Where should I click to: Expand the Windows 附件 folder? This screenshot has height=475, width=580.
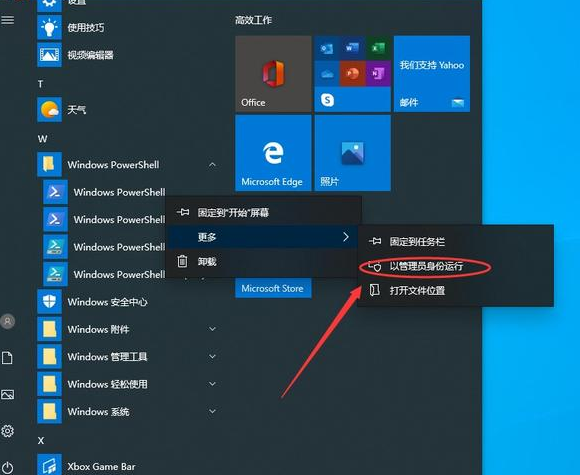212,329
